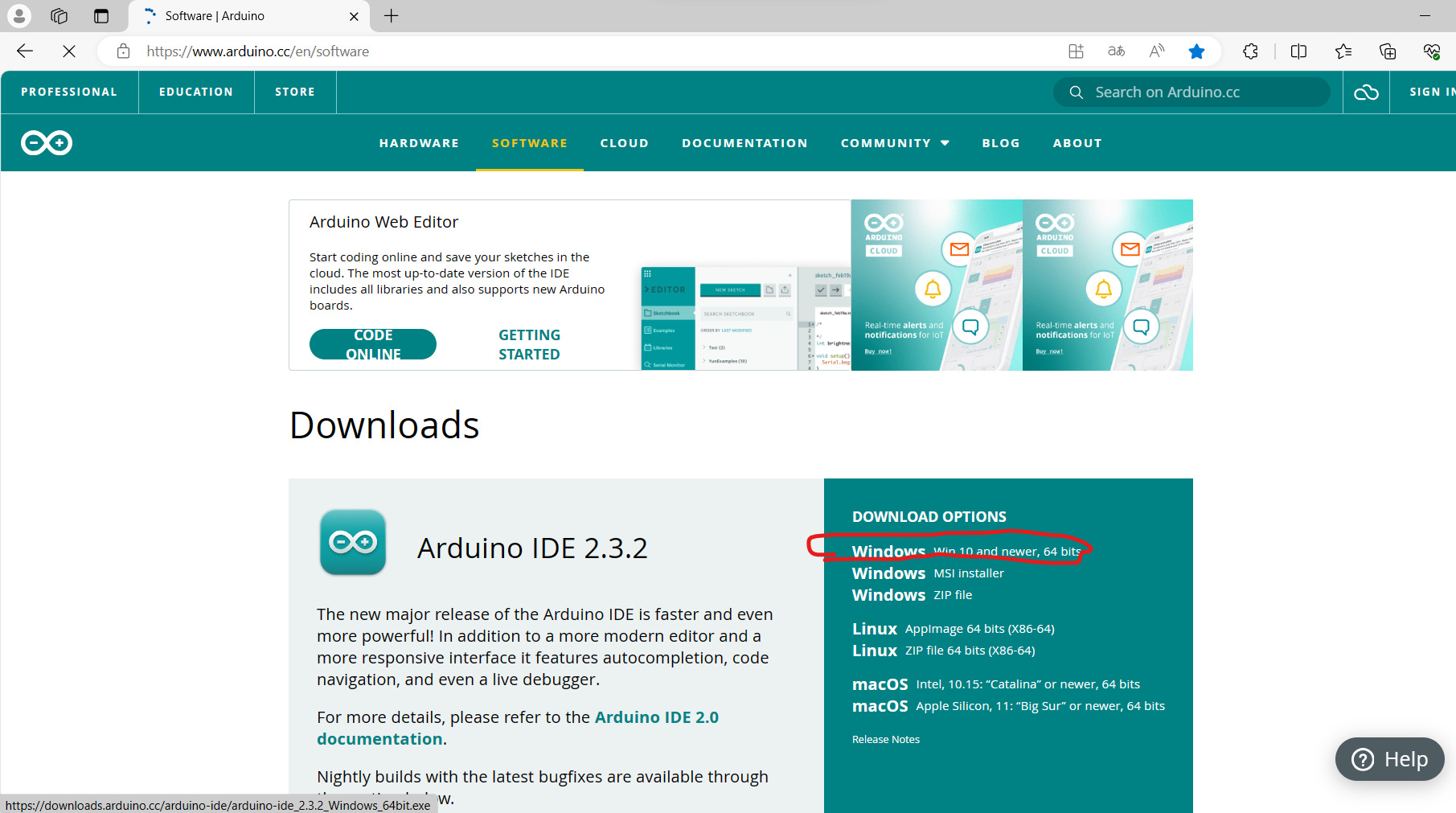Open the browser workspaces icon

[x=59, y=15]
